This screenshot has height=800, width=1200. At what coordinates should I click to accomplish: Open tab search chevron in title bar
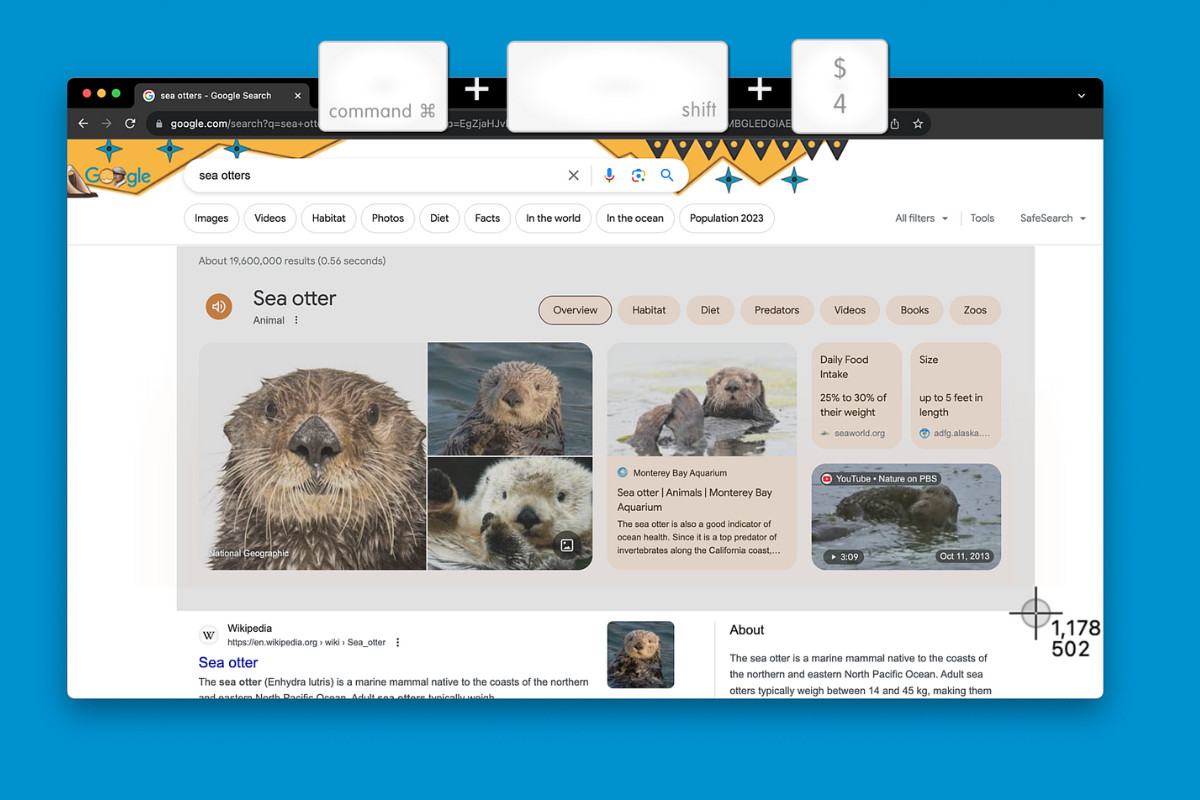[1081, 96]
